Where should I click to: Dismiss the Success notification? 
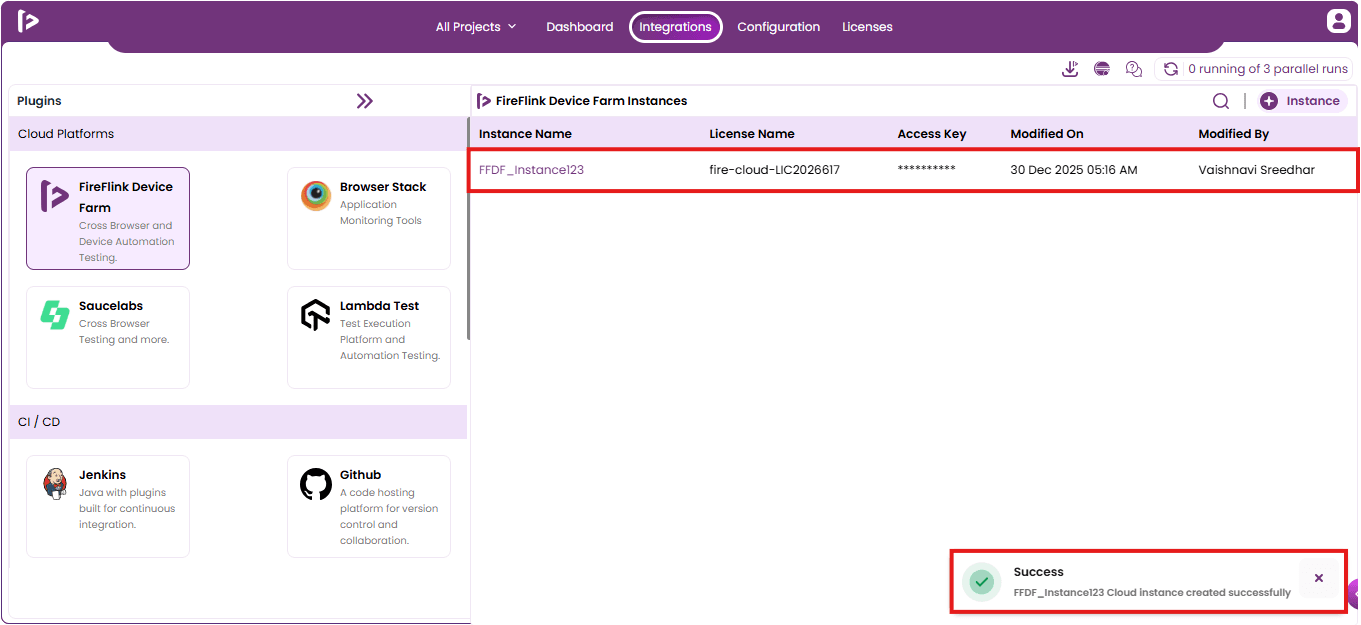pyautogui.click(x=1319, y=578)
